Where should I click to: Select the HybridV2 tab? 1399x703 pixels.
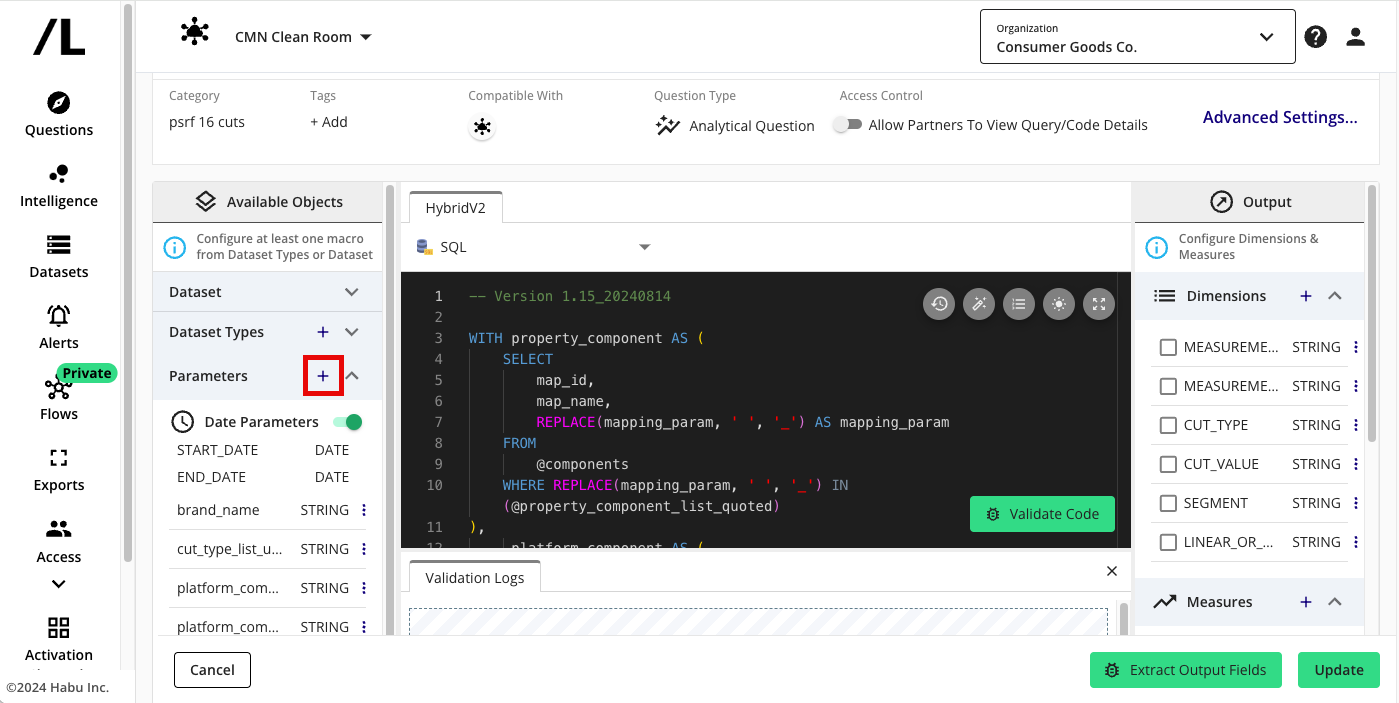tap(456, 208)
